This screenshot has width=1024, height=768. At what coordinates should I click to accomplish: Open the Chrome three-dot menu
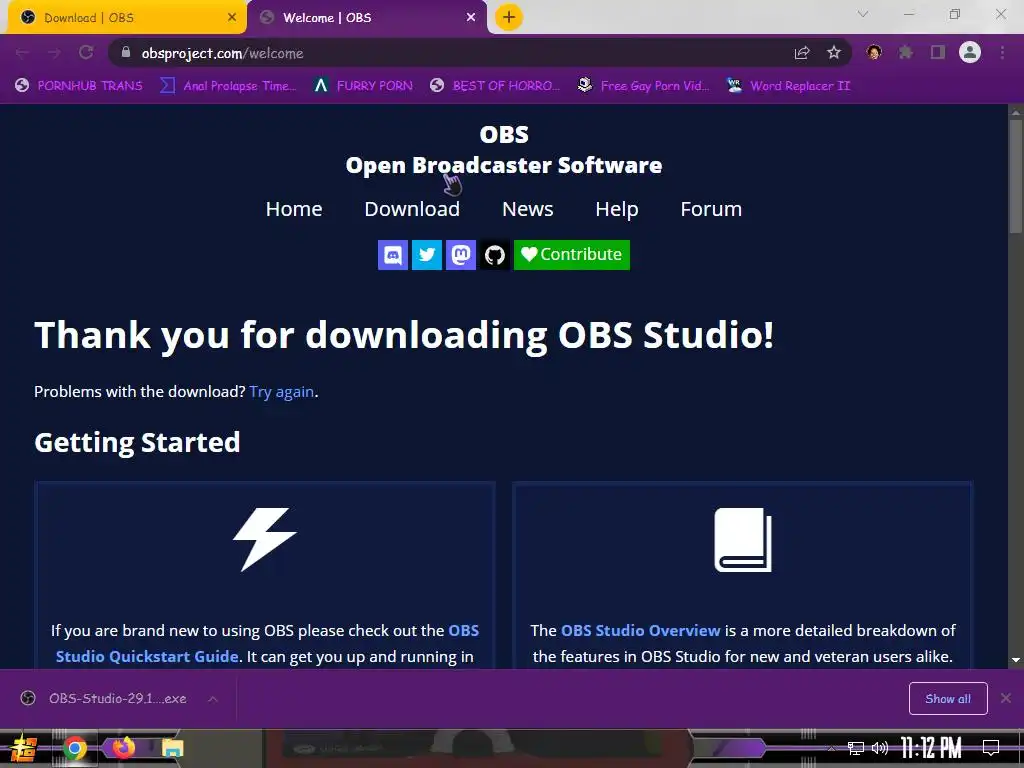click(x=1002, y=53)
